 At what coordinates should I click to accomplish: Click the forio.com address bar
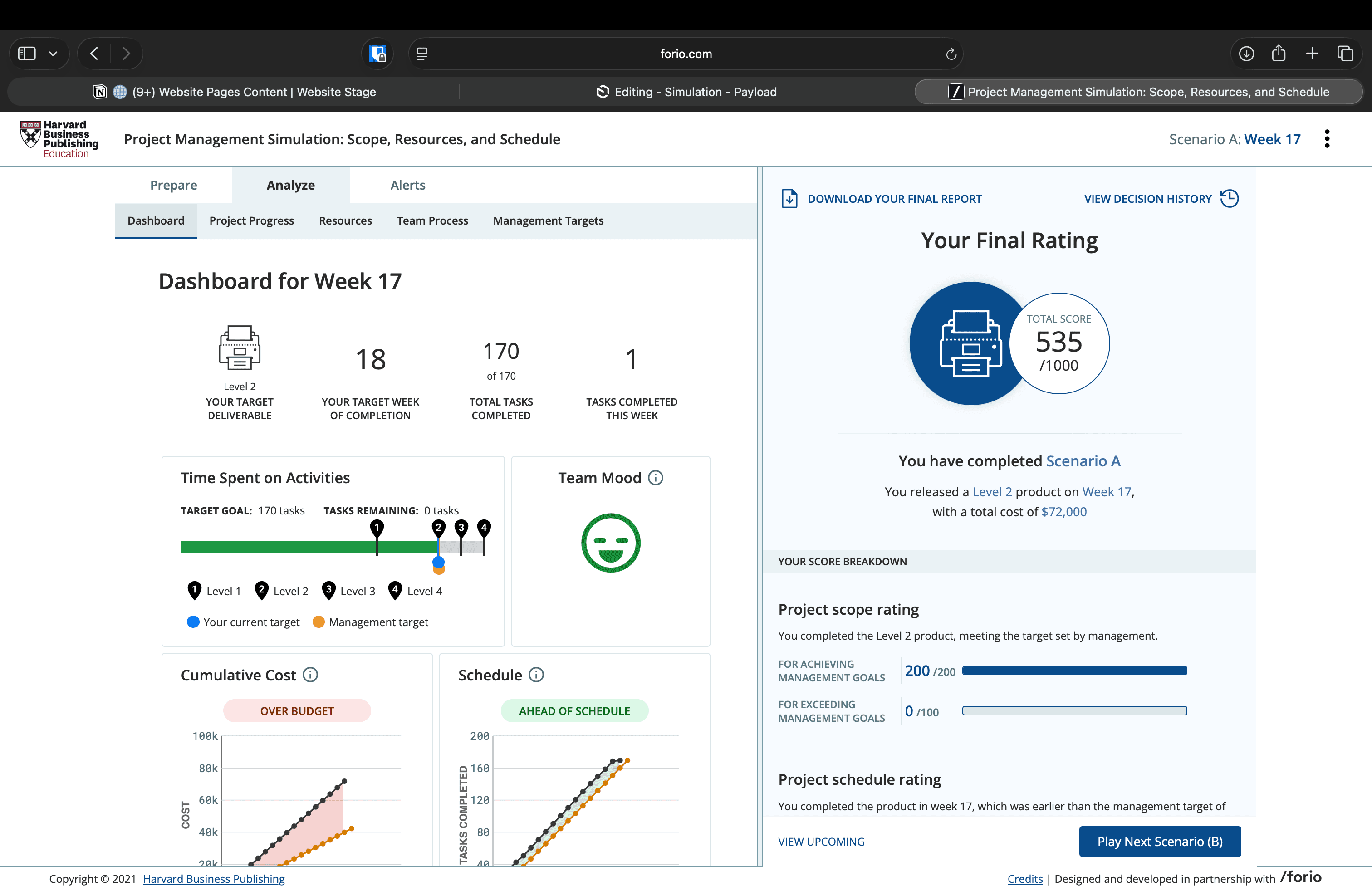pos(686,54)
